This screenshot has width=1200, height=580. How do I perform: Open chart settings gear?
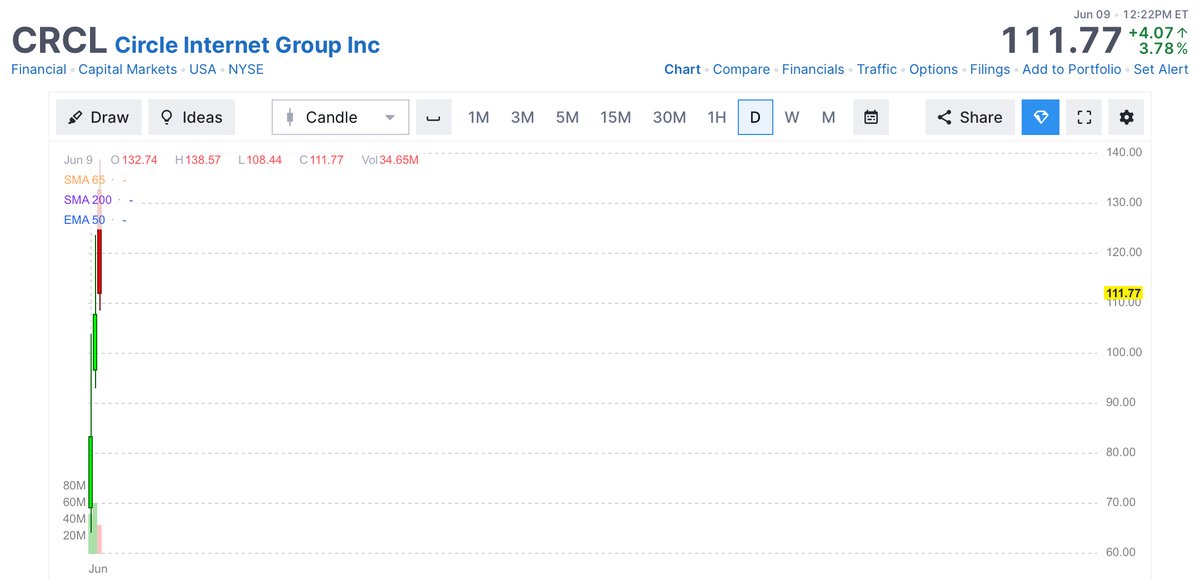(x=1126, y=117)
